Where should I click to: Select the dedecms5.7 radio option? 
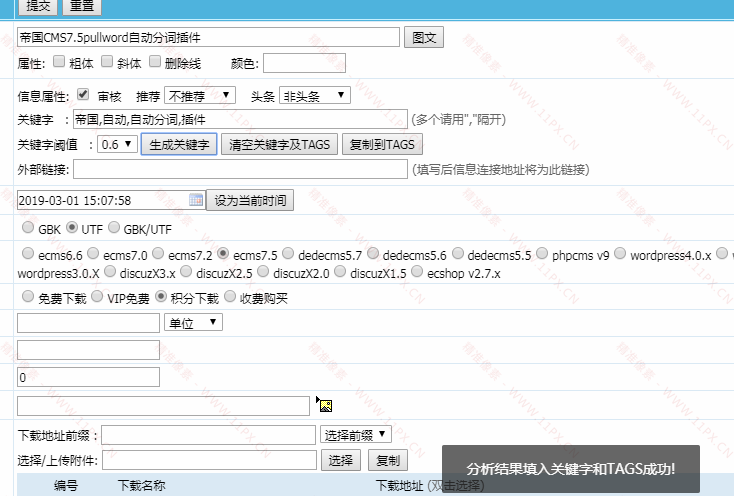click(288, 253)
